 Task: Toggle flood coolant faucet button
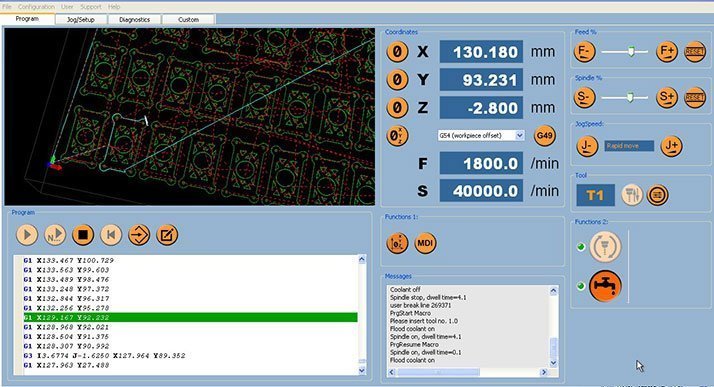[605, 286]
